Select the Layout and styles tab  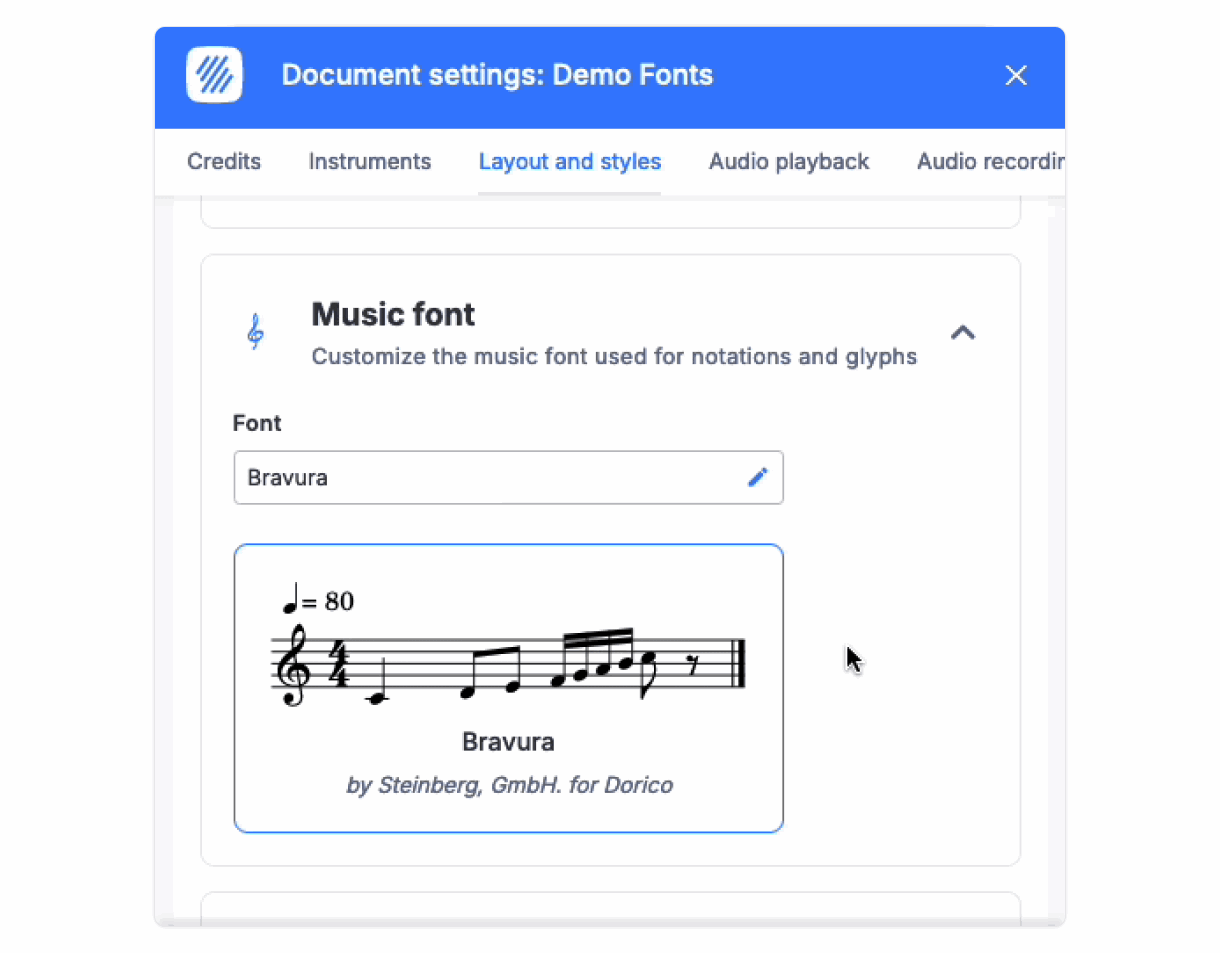[x=569, y=161]
